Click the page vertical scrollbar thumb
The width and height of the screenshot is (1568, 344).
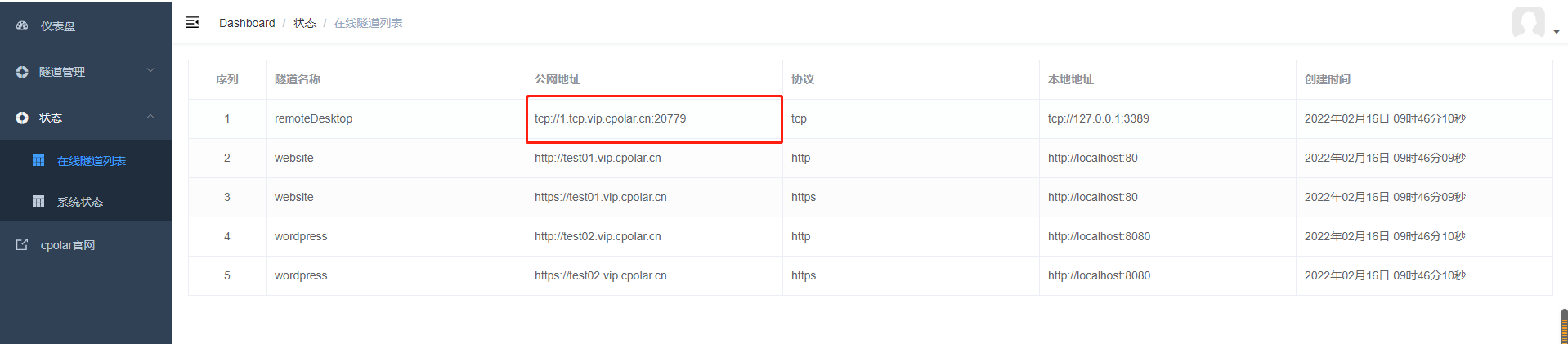[x=1564, y=326]
